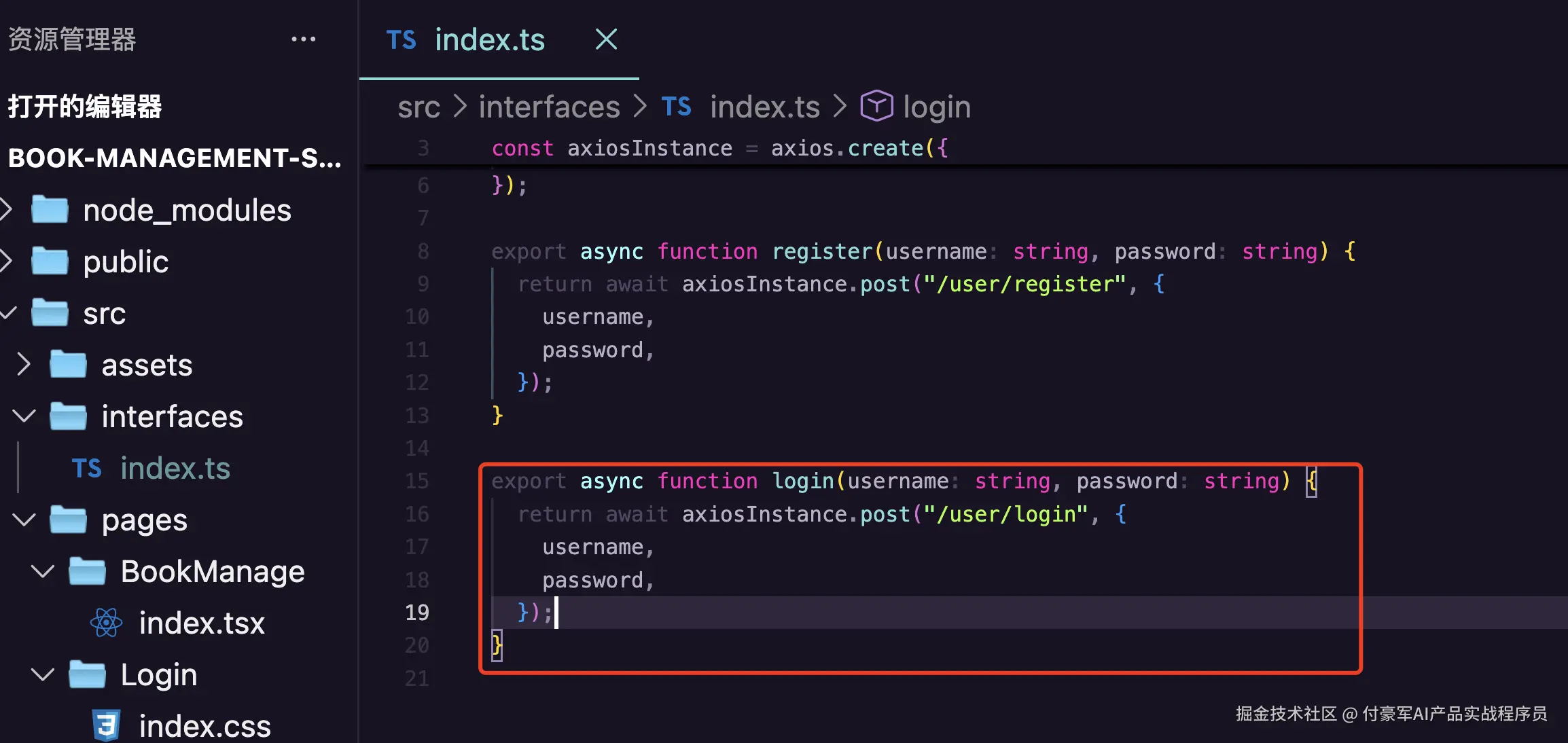
Task: Click the interfaces breadcrumb segment
Action: point(549,107)
